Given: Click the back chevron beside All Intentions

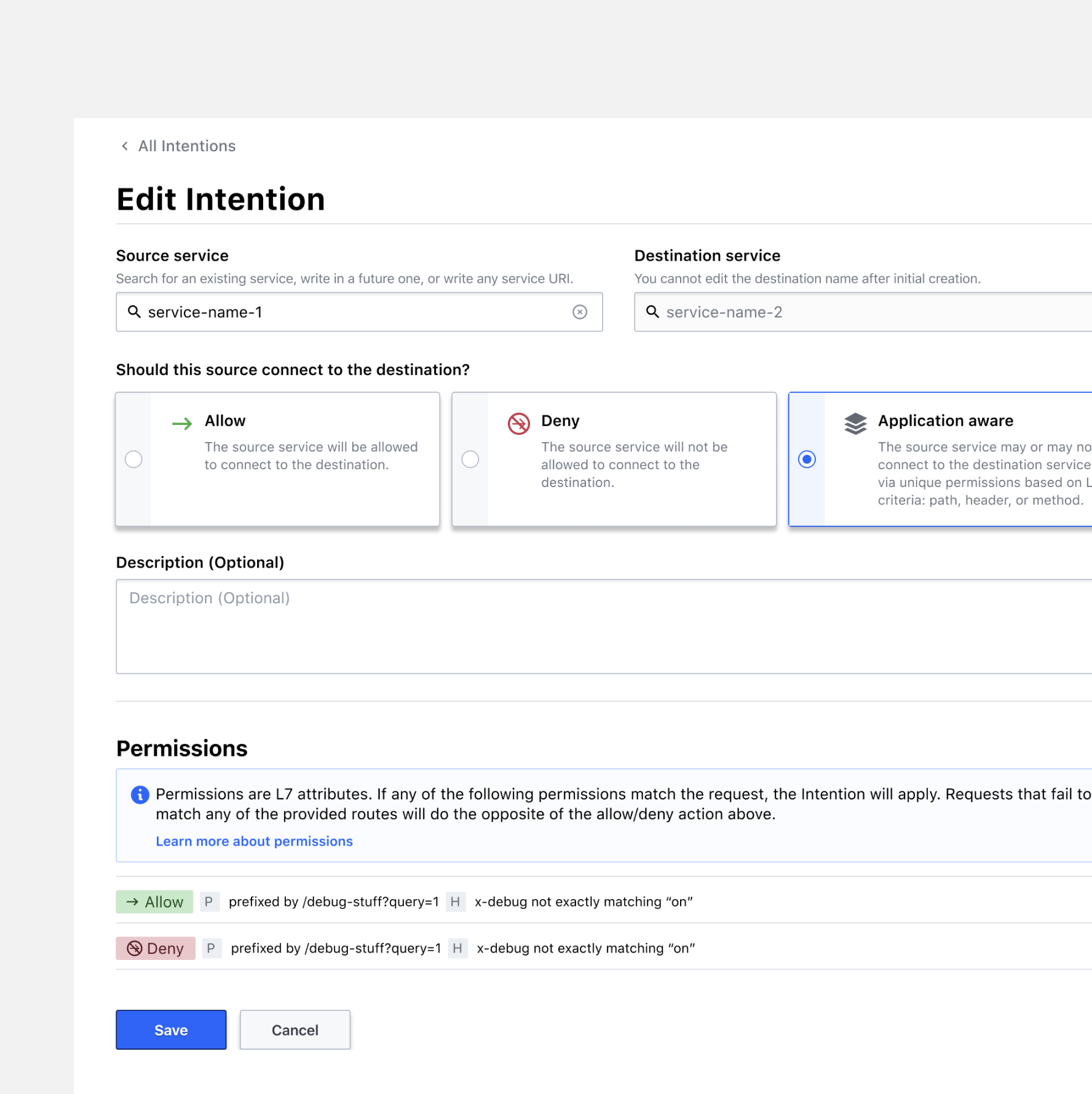Looking at the screenshot, I should click(125, 146).
